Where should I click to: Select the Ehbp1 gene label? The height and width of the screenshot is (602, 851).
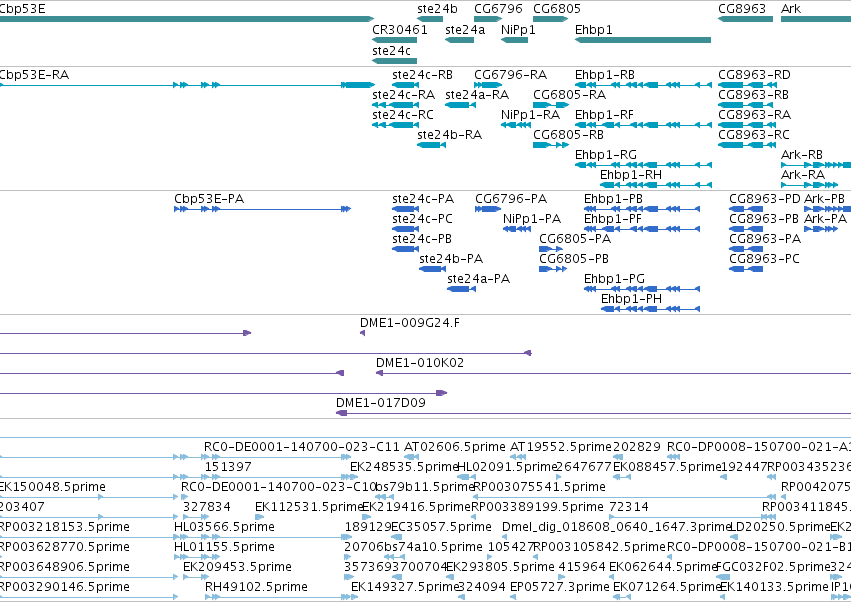pos(594,30)
